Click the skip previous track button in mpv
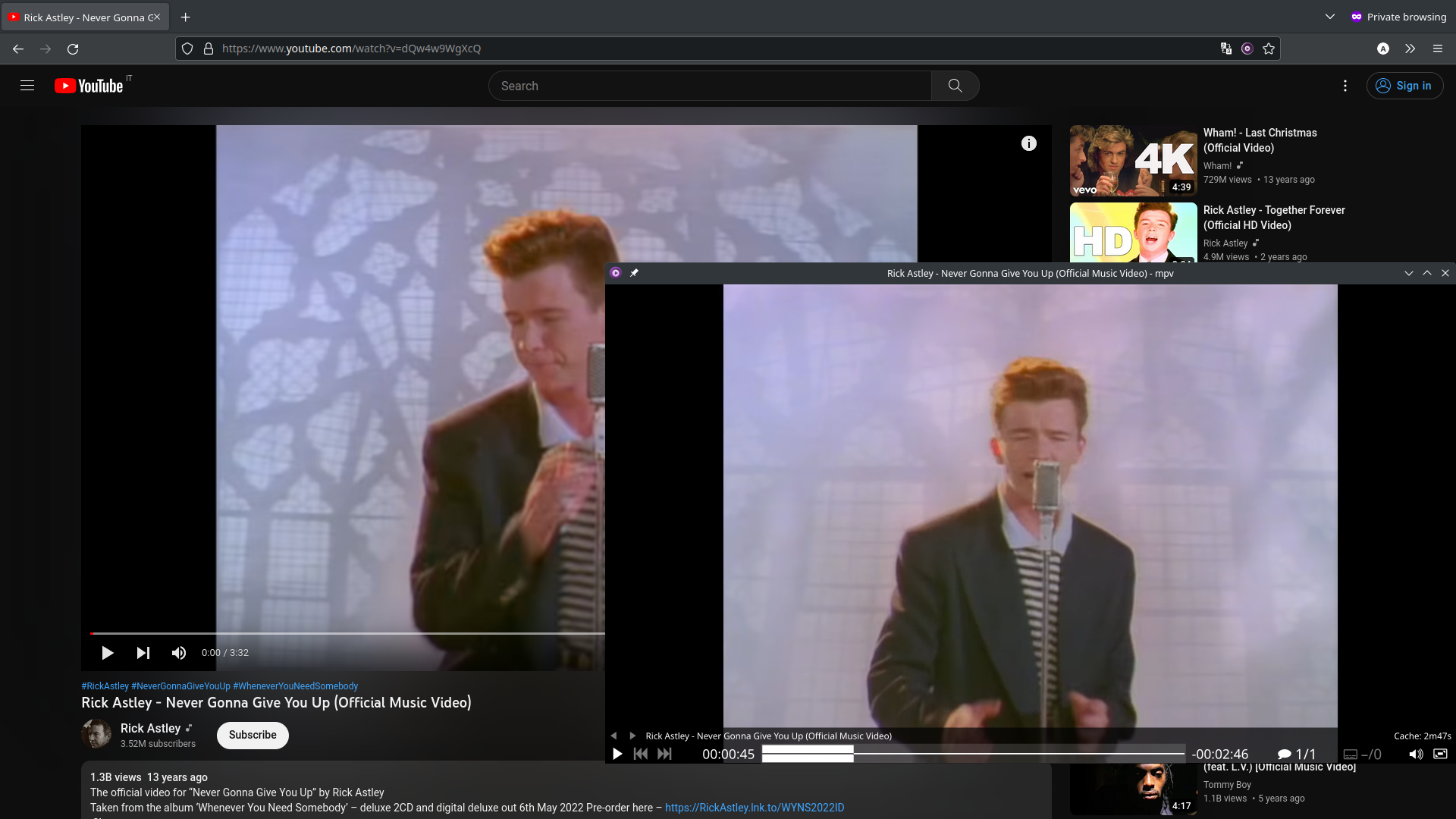 coord(641,754)
